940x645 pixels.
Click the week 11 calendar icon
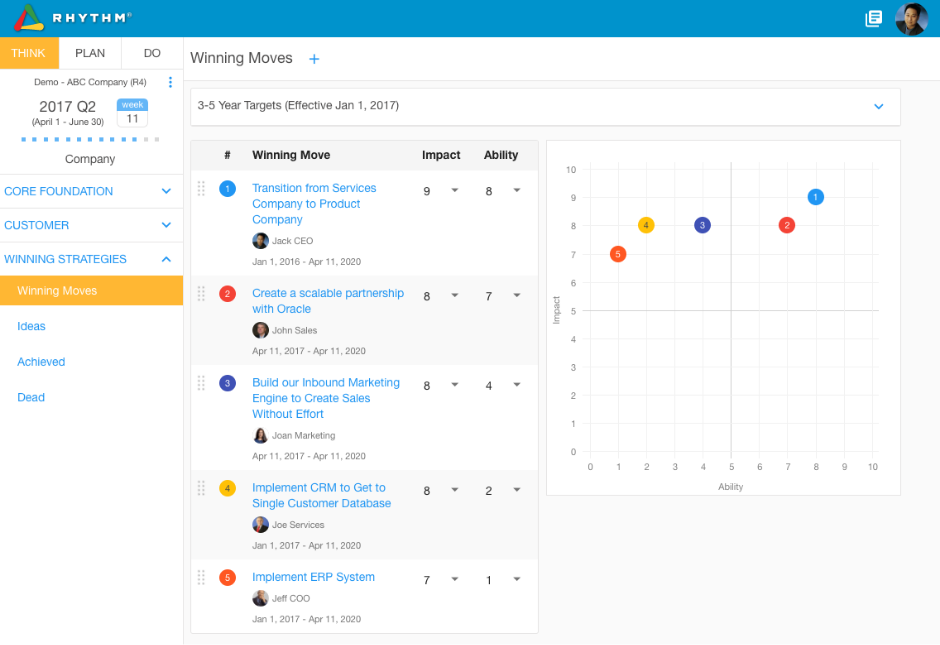click(x=132, y=113)
